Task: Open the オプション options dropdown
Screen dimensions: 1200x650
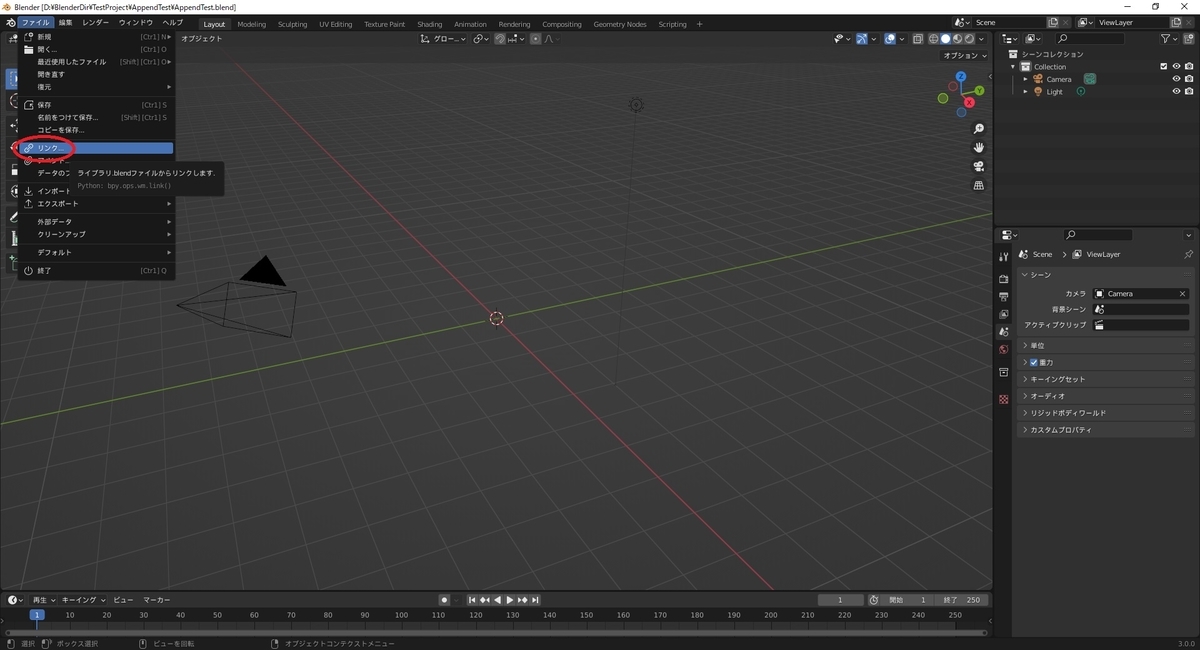Action: [x=965, y=56]
